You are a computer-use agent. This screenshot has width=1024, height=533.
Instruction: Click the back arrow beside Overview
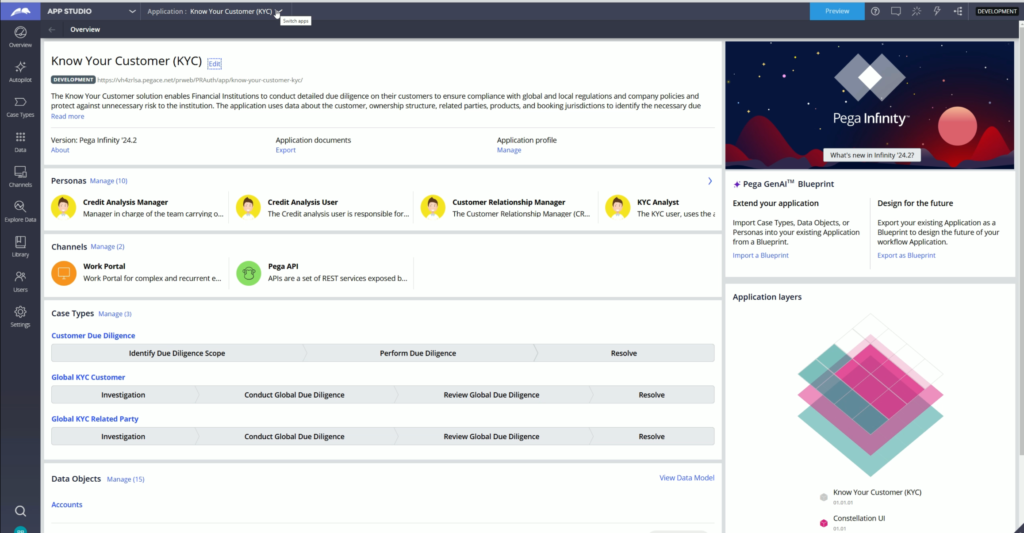click(52, 29)
